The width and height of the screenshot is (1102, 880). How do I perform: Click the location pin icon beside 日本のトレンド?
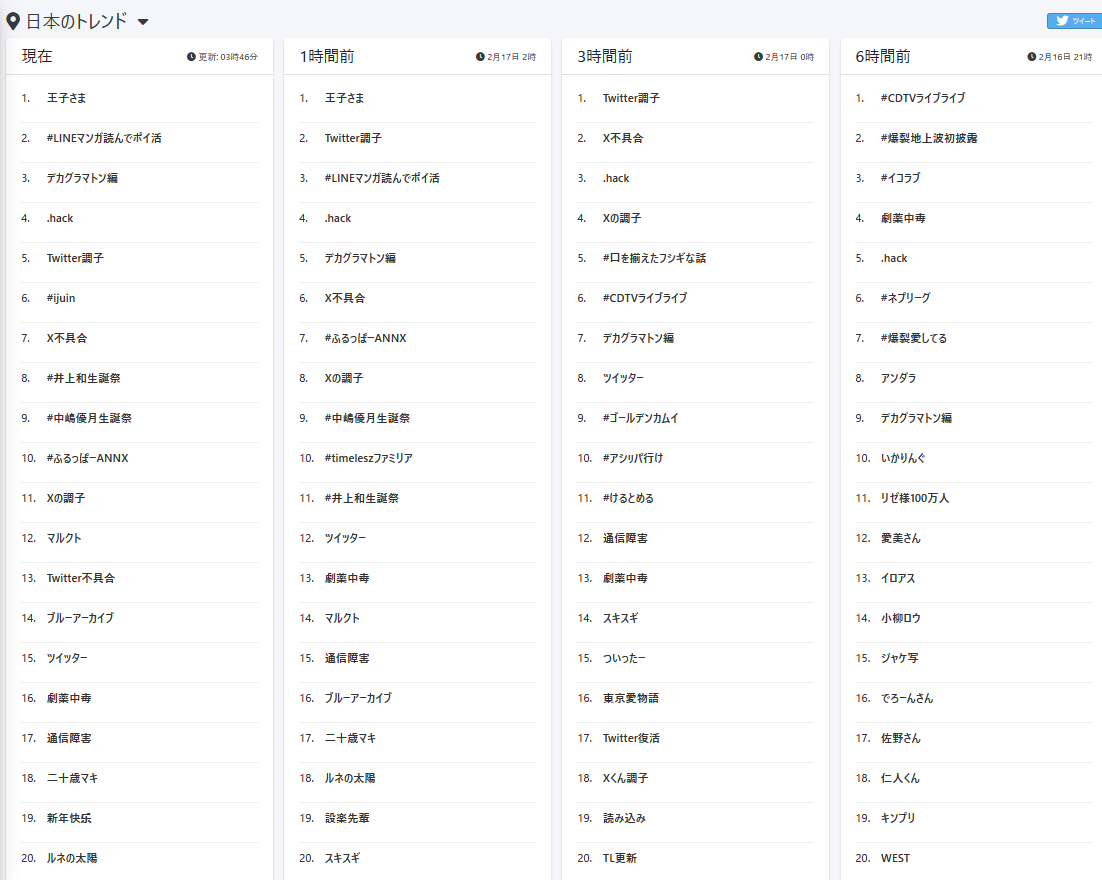click(x=13, y=21)
